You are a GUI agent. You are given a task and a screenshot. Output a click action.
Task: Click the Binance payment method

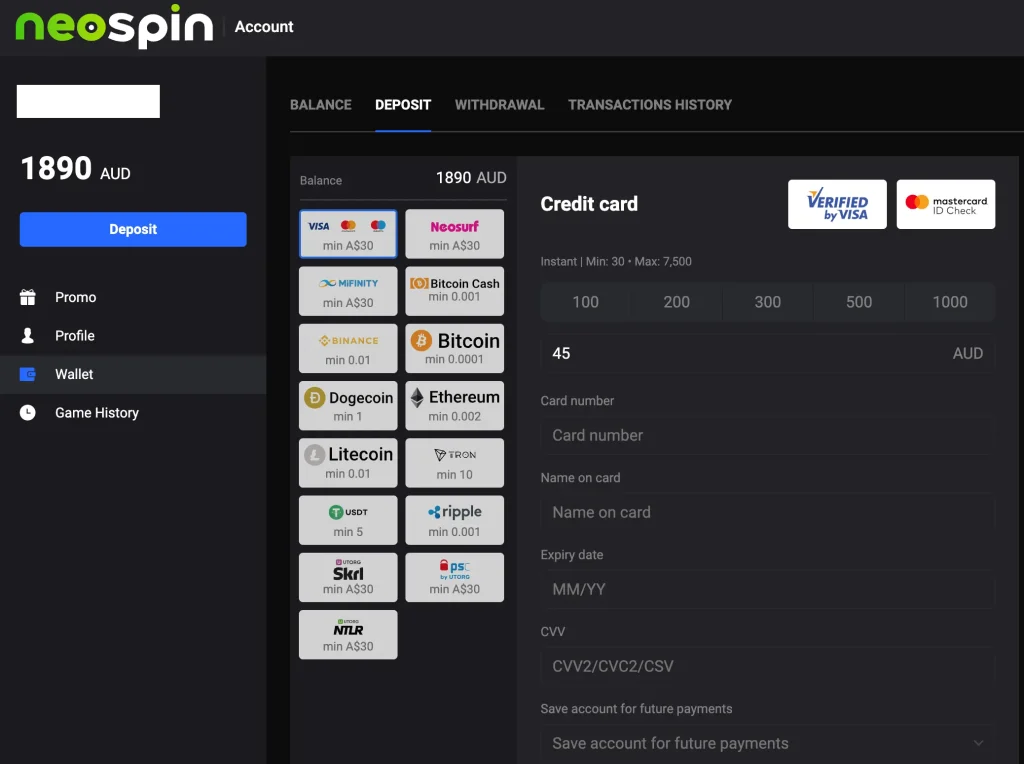coord(348,348)
